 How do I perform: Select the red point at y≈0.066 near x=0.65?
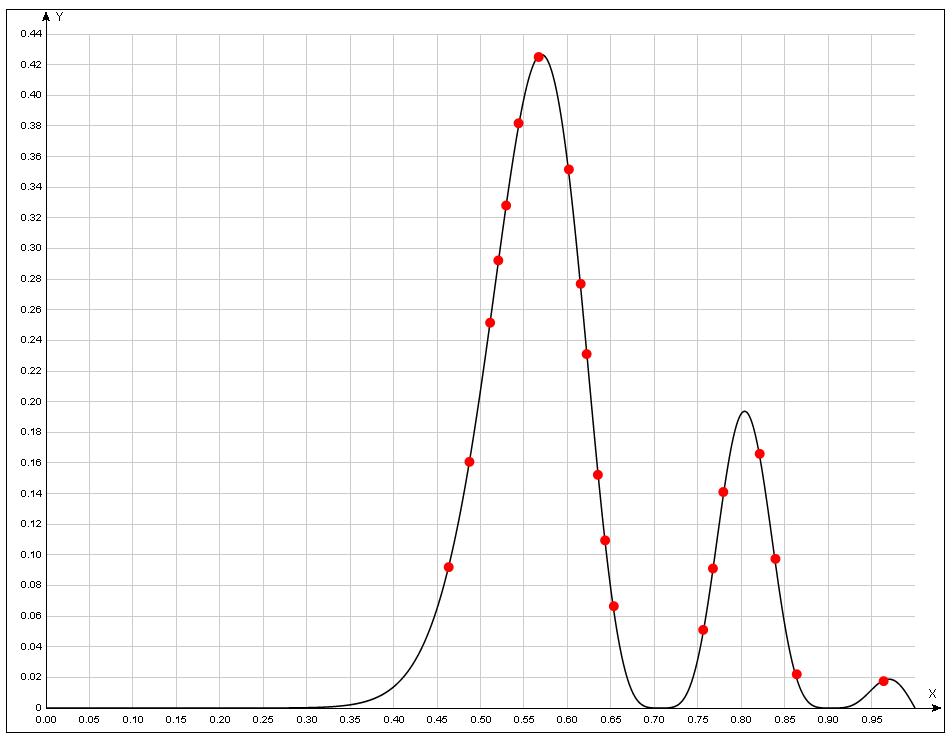click(614, 606)
